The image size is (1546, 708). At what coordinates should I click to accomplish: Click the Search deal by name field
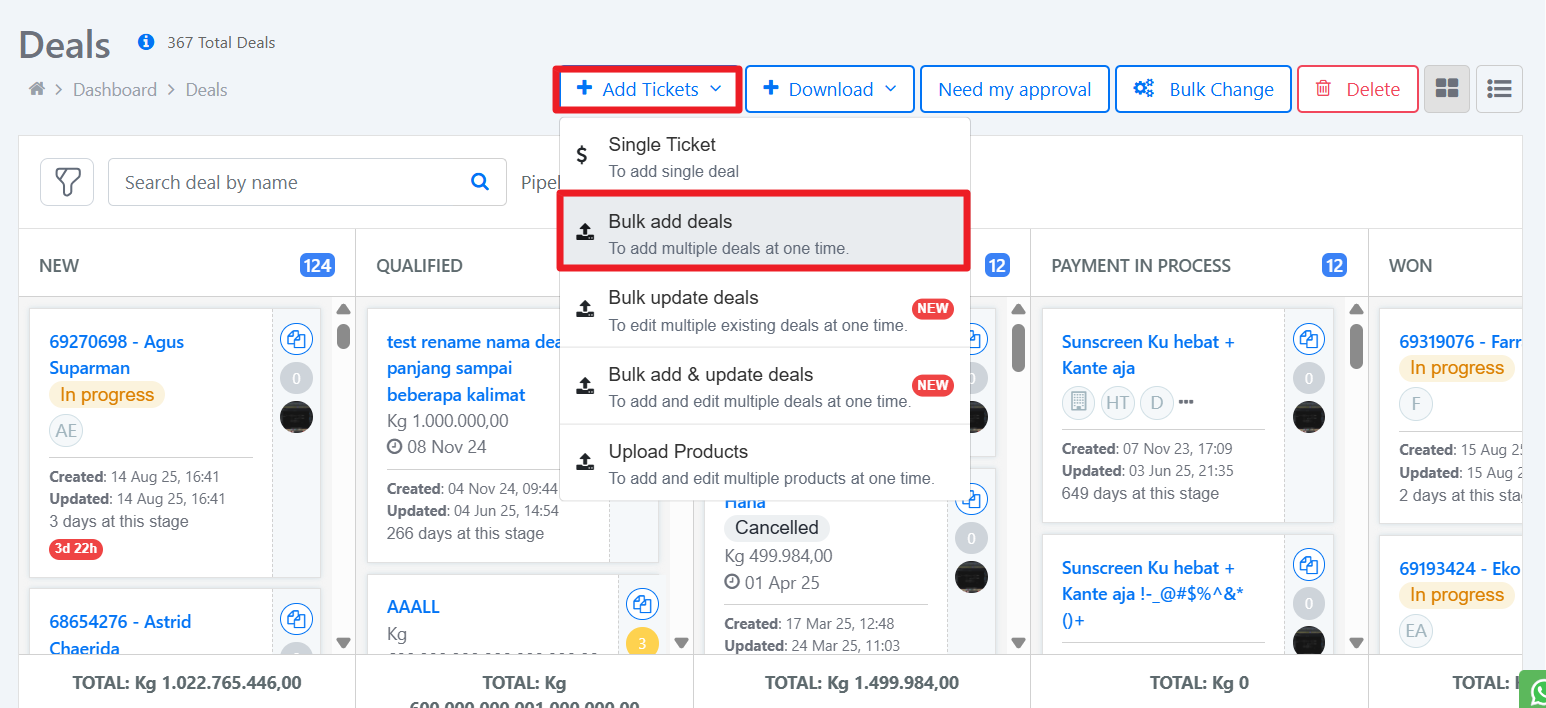tap(290, 182)
